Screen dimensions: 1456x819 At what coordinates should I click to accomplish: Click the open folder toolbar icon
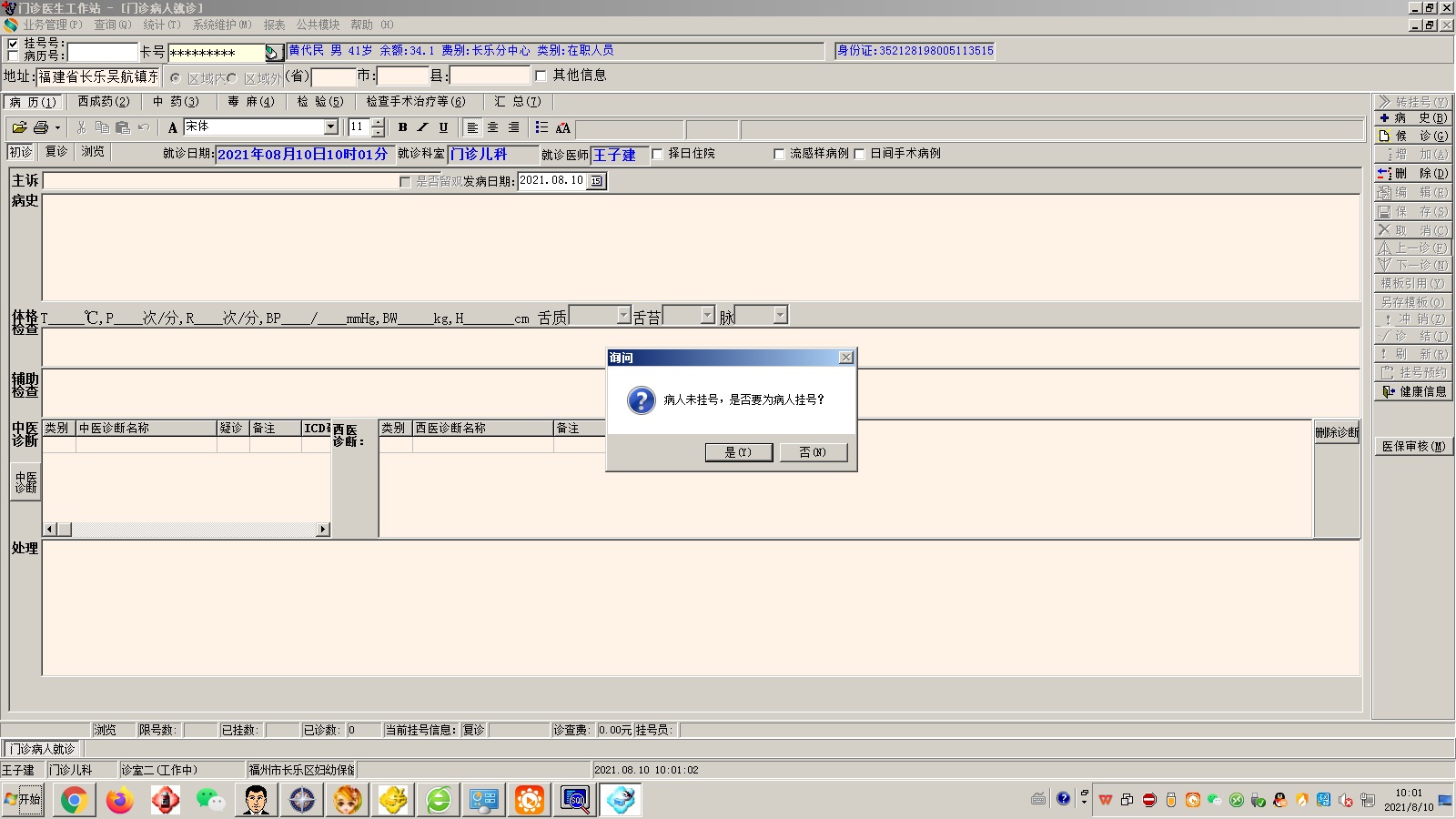pos(19,127)
